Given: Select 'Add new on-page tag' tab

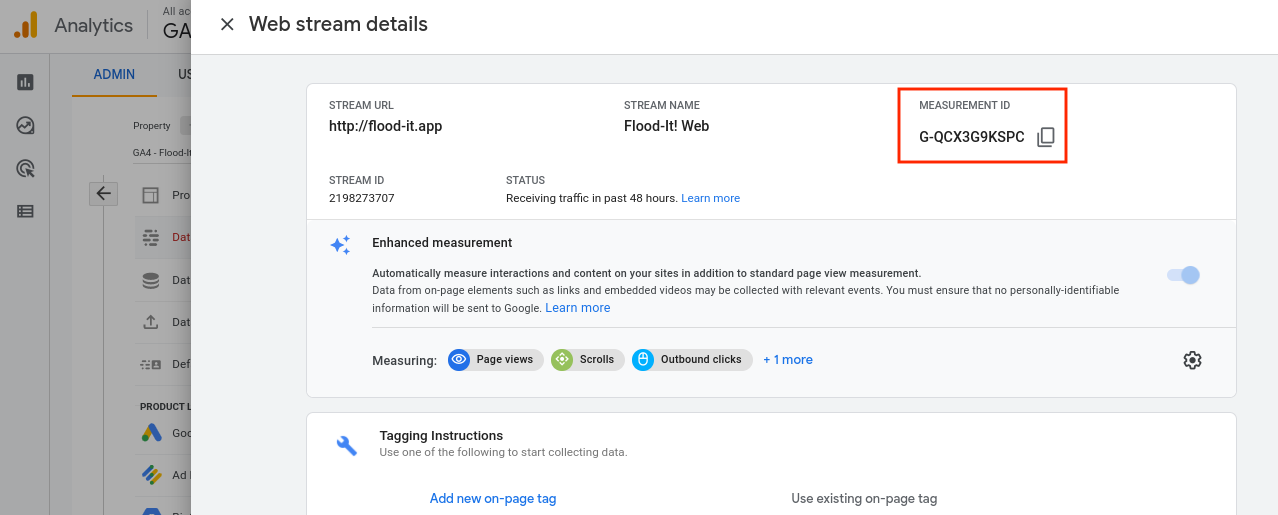Looking at the screenshot, I should 493,498.
